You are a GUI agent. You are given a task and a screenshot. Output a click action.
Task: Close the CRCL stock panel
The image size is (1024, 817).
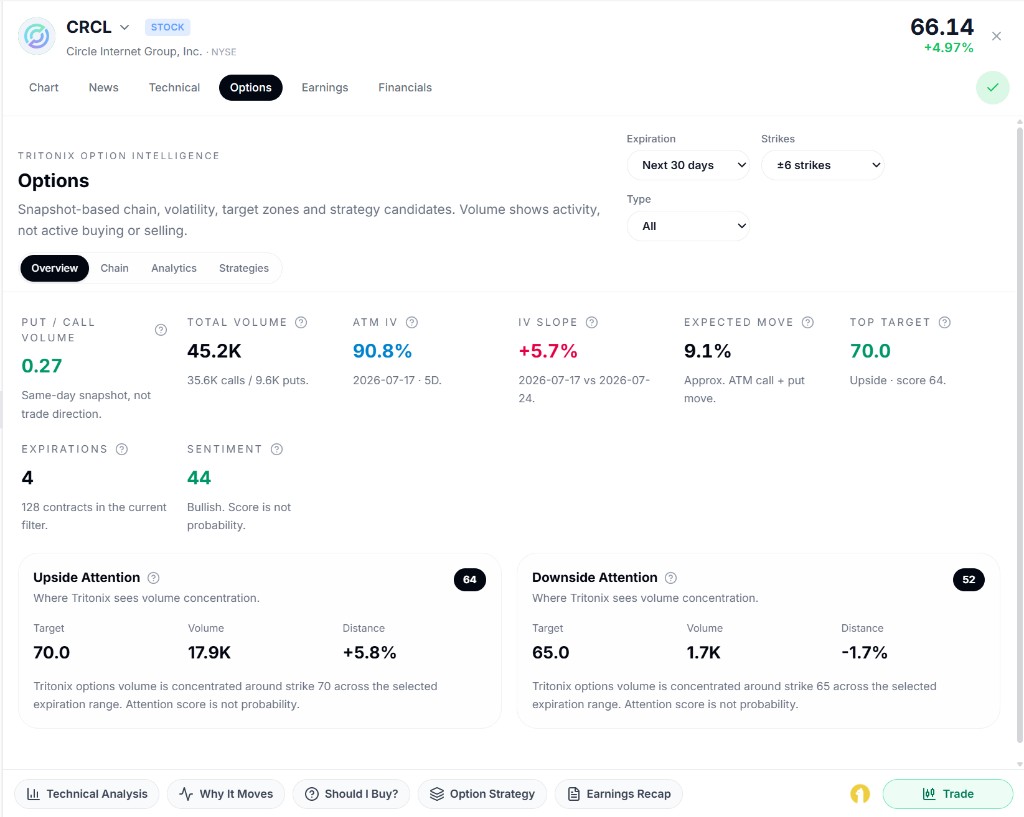tap(996, 36)
